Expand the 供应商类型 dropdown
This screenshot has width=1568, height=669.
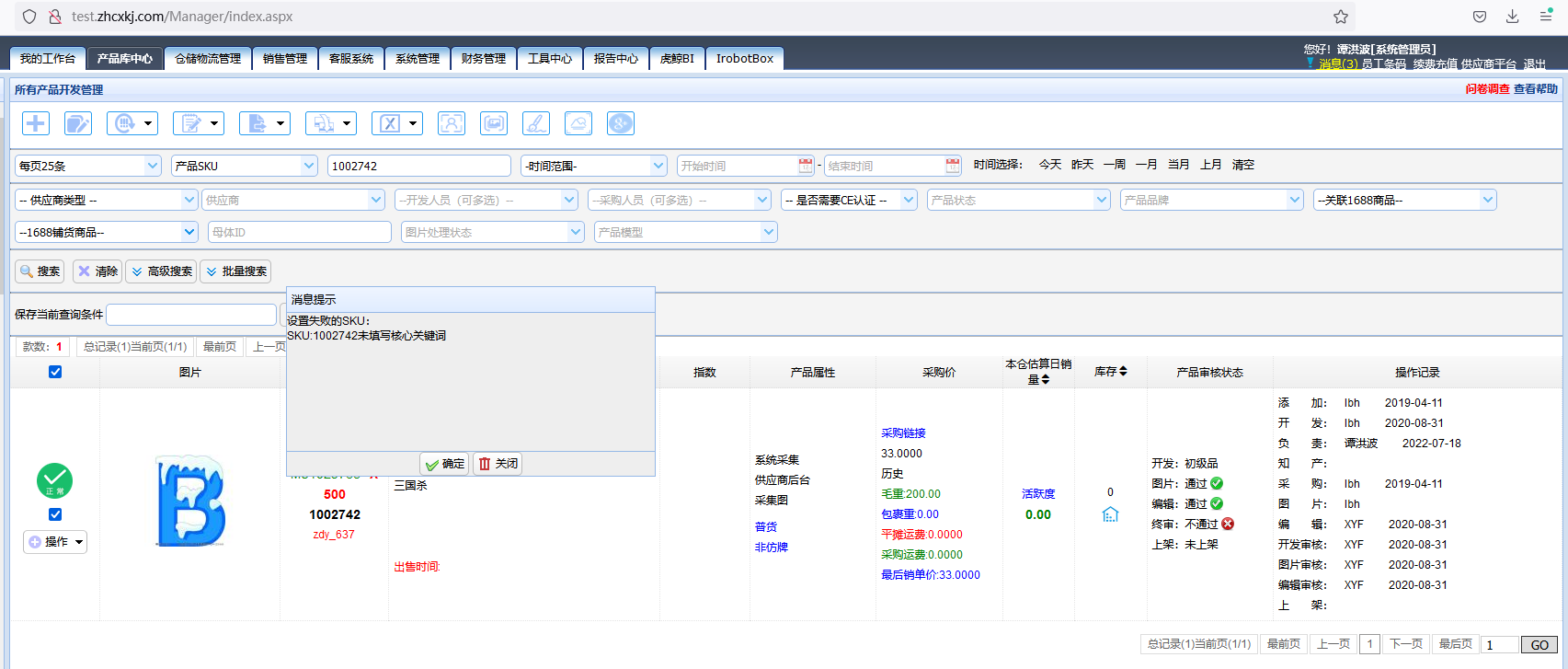point(107,200)
